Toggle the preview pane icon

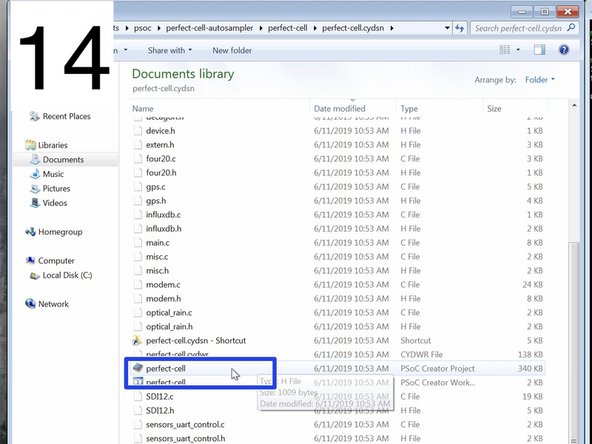tap(540, 50)
